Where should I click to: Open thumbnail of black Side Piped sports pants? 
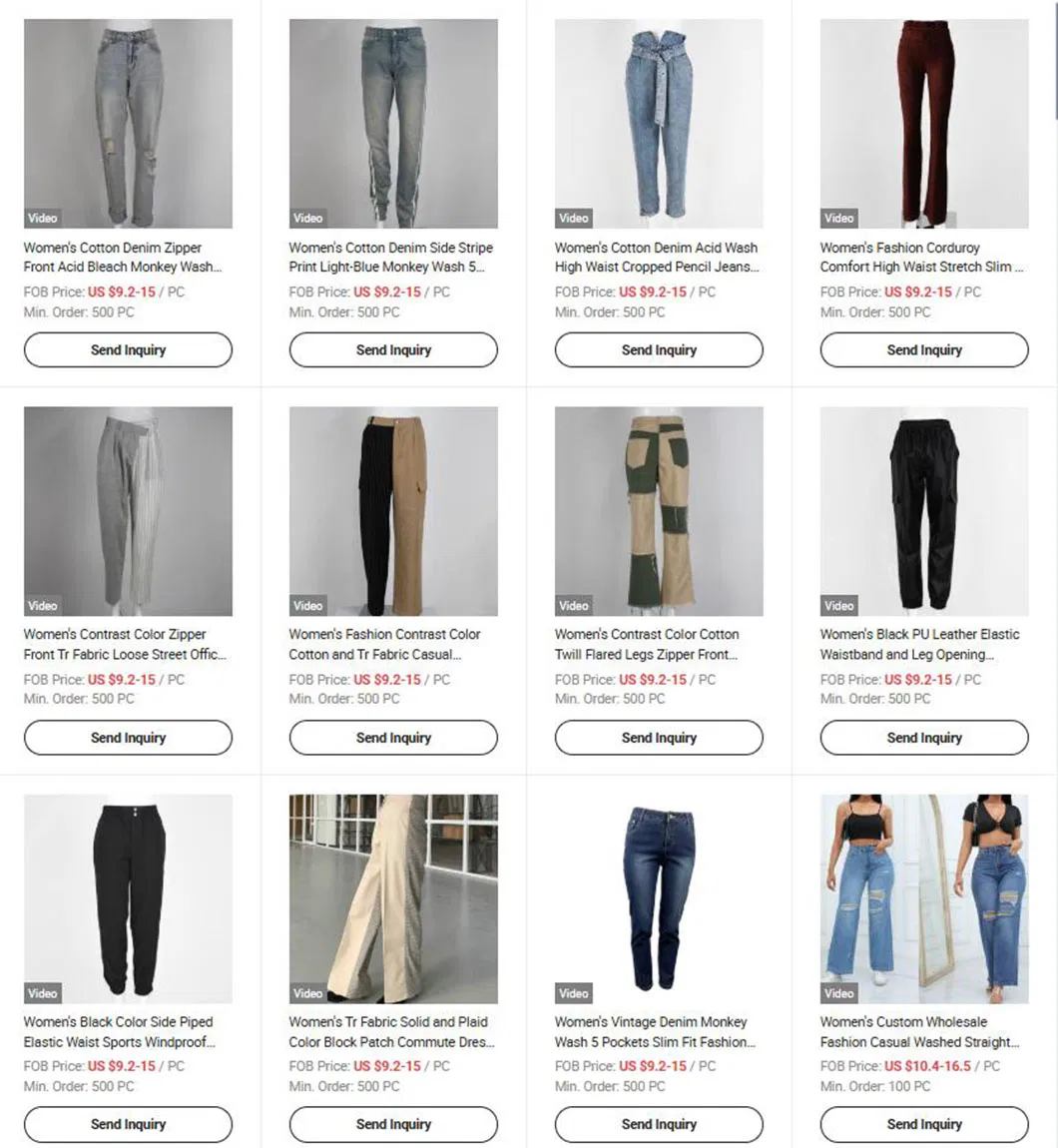[128, 898]
